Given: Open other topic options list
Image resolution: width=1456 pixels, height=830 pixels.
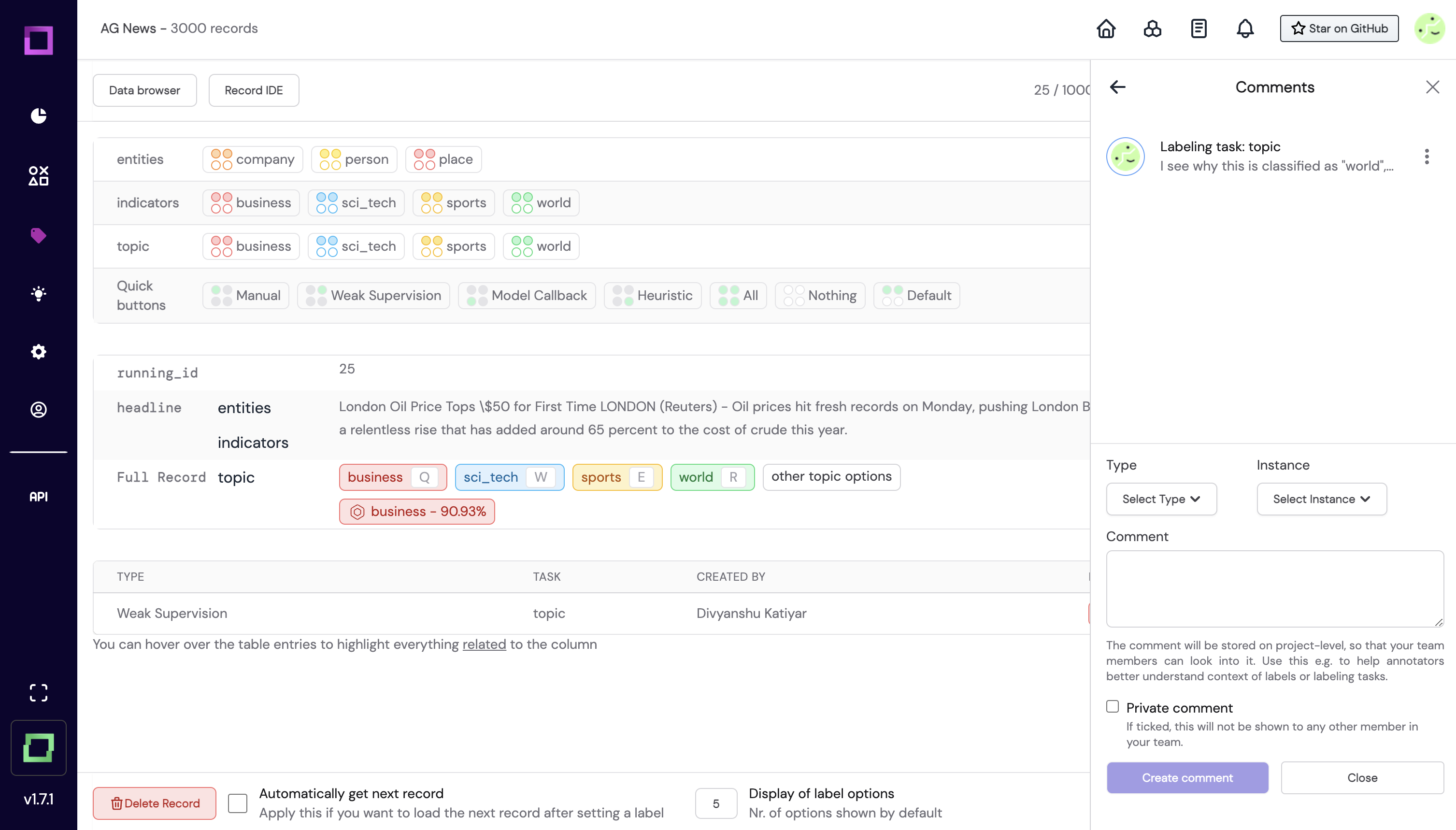Looking at the screenshot, I should pos(831,476).
